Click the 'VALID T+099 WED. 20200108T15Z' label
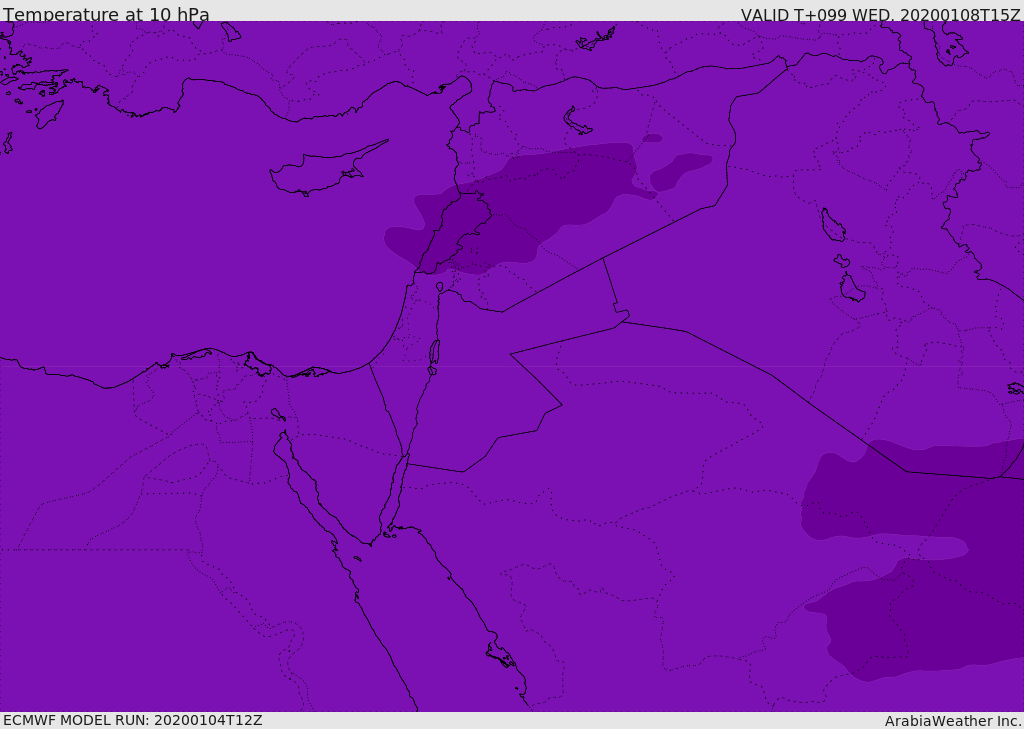The width and height of the screenshot is (1024, 729). pos(880,15)
